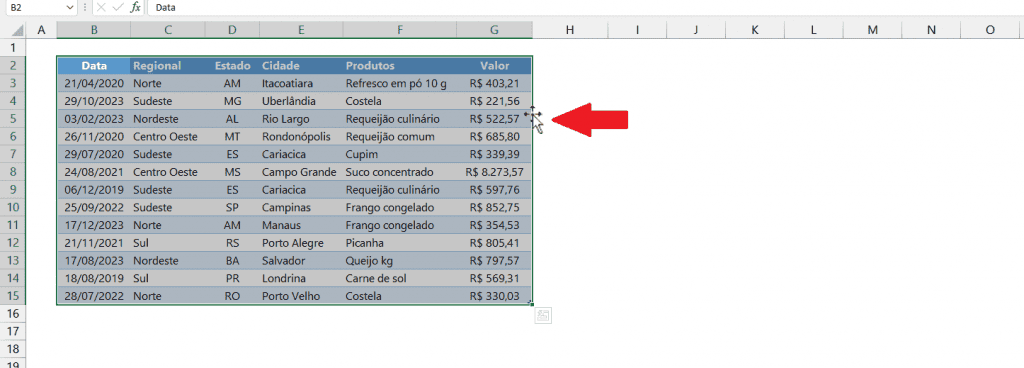Select the value R$ 403,21

click(494, 83)
